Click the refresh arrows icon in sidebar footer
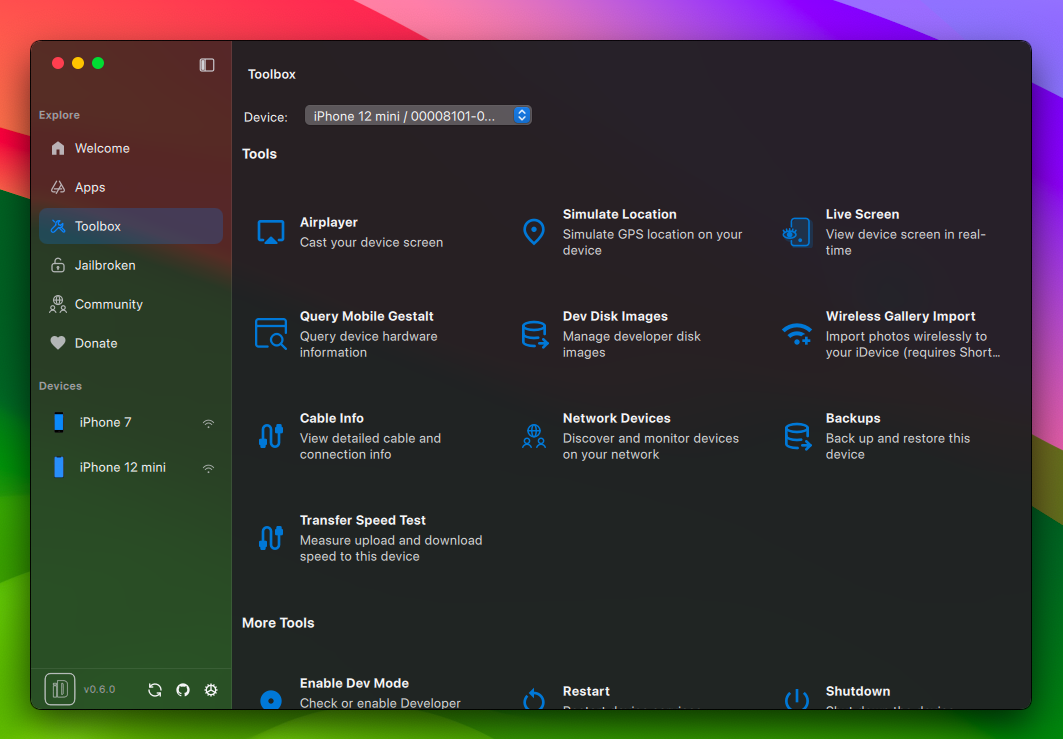 coord(155,690)
